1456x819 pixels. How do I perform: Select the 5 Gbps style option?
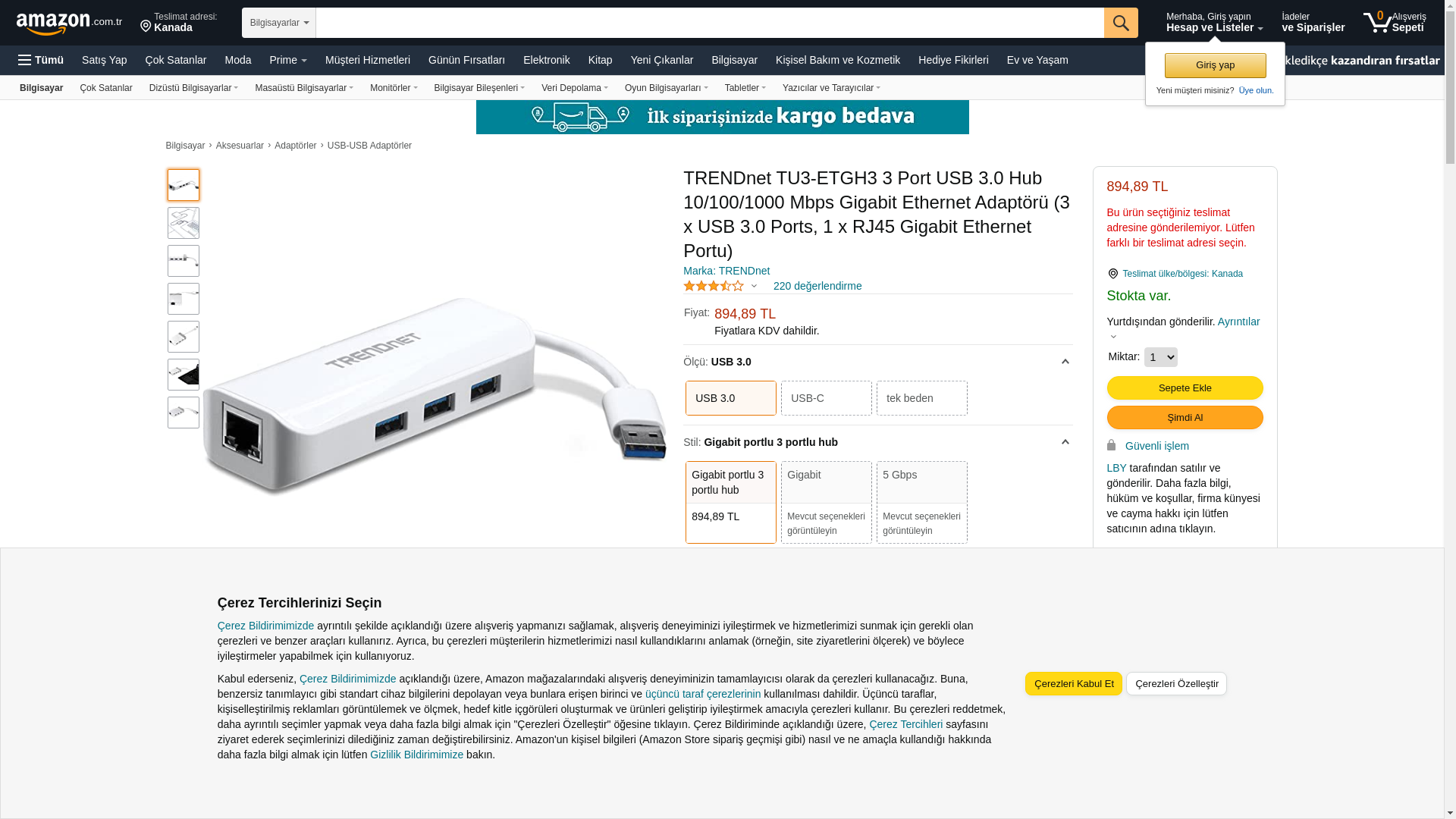(x=922, y=502)
